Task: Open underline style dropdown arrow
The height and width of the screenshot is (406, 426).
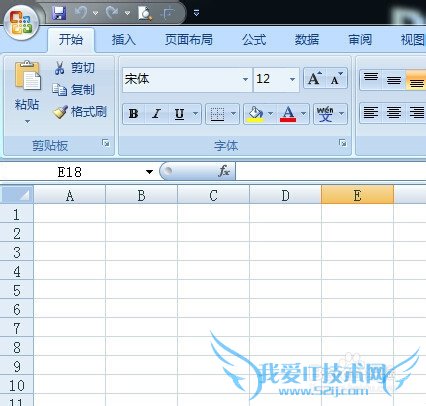Action: pyautogui.click(x=196, y=114)
